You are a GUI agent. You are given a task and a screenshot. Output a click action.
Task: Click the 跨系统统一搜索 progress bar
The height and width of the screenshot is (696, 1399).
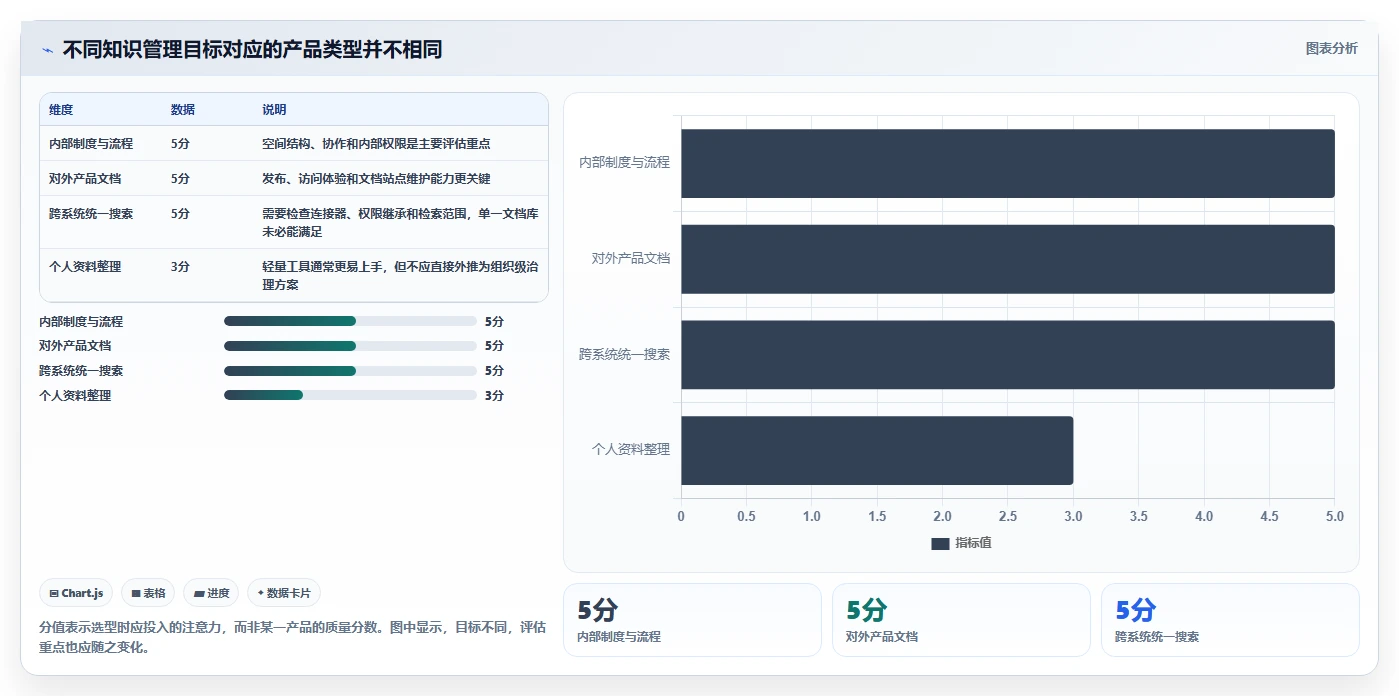350,371
